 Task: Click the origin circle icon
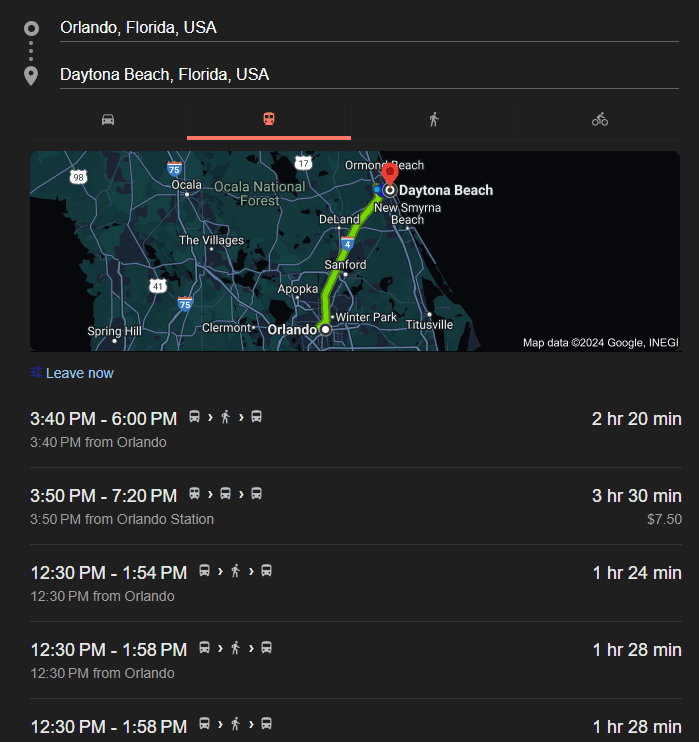31,28
